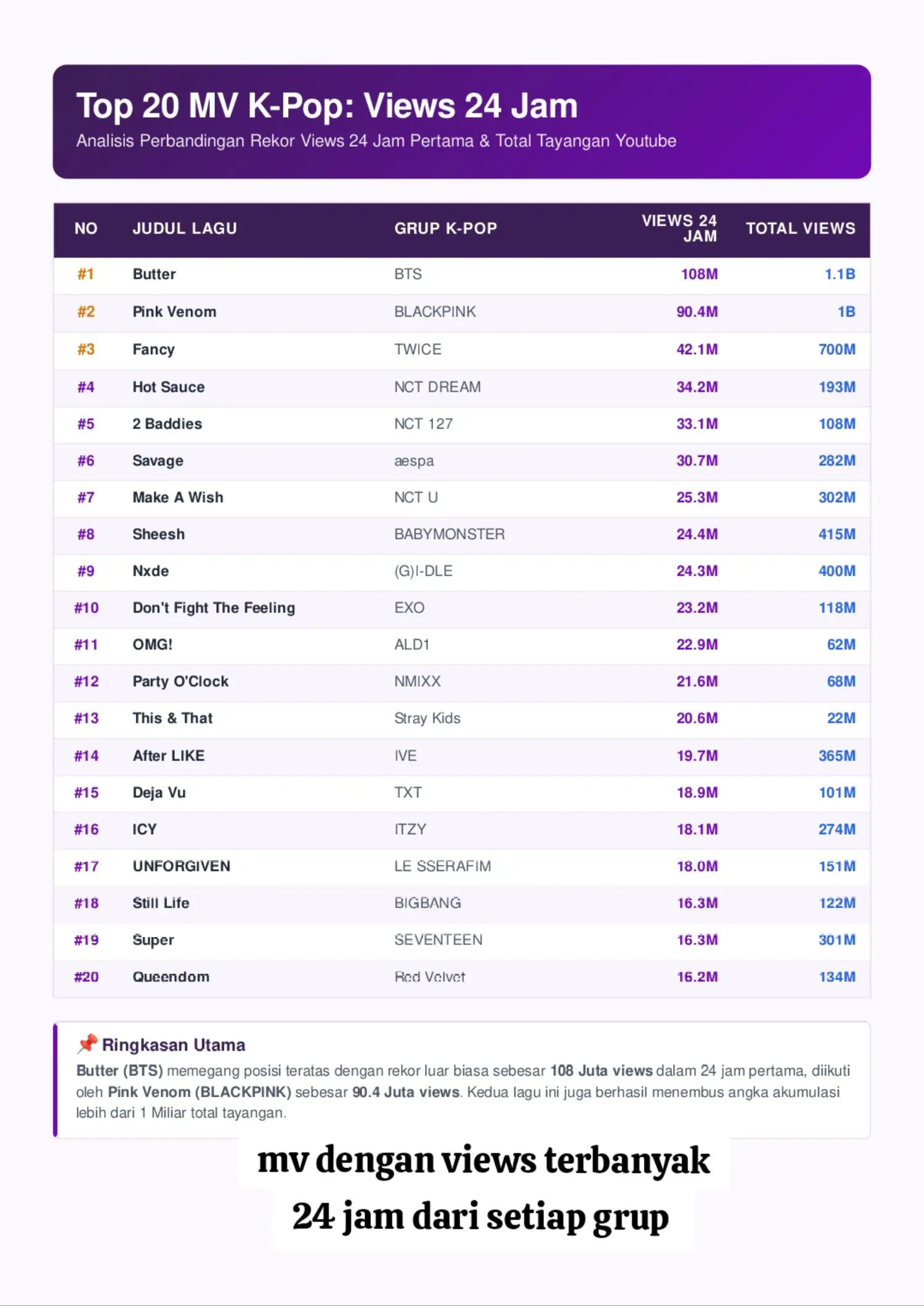Click the After LIKE song title
The image size is (924, 1306).
tap(169, 756)
